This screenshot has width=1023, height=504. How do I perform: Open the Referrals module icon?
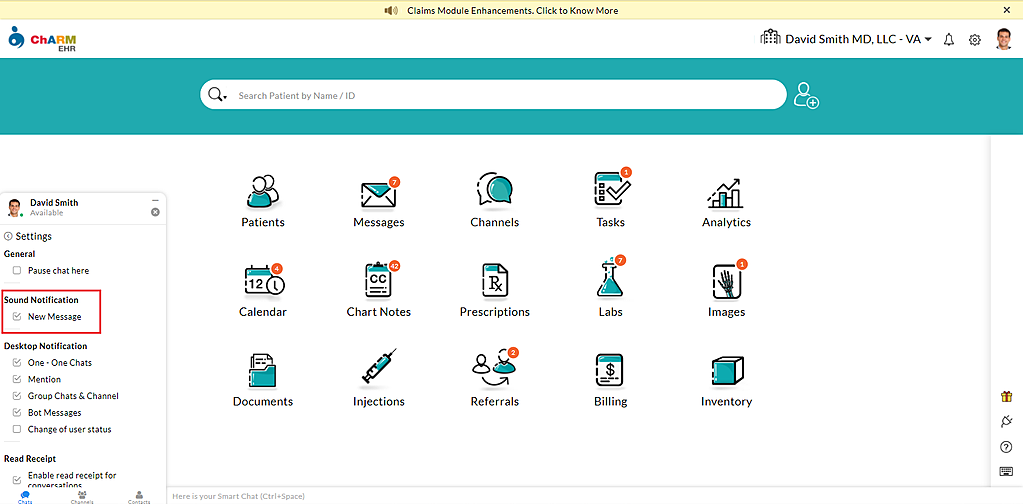pos(494,369)
